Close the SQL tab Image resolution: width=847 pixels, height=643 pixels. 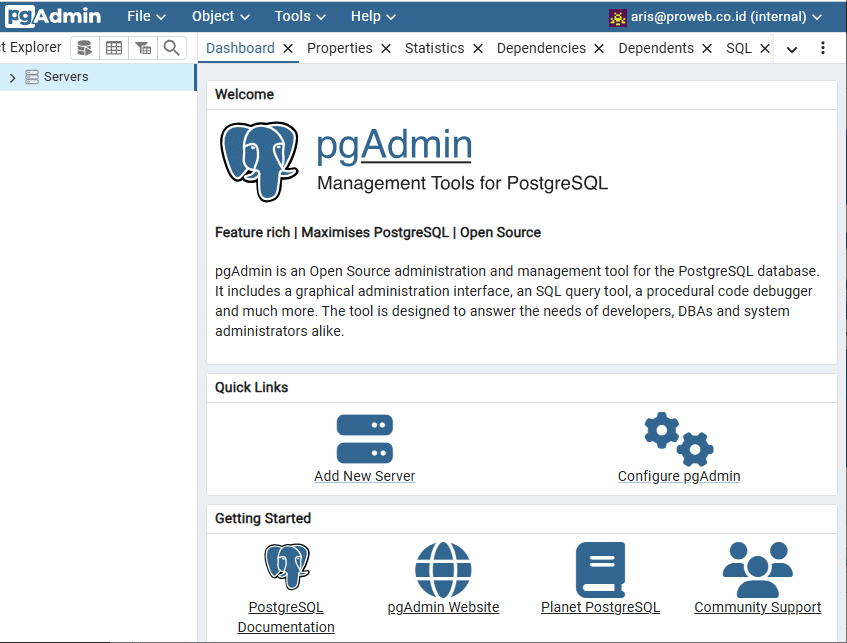(765, 49)
